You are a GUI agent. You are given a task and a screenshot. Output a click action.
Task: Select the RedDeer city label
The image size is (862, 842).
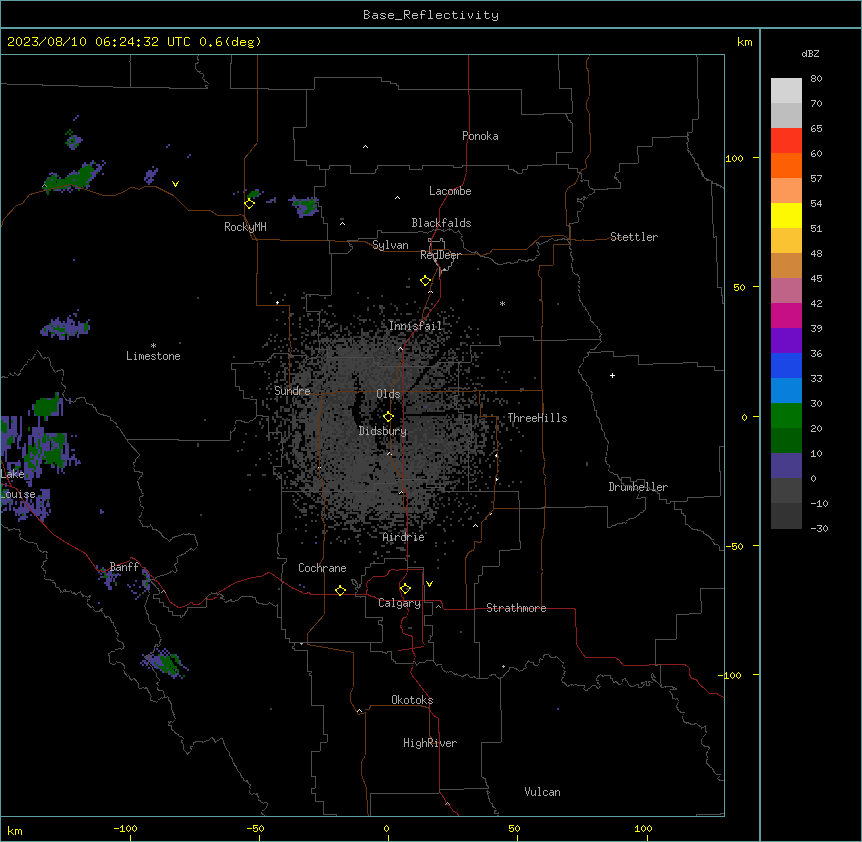[440, 255]
